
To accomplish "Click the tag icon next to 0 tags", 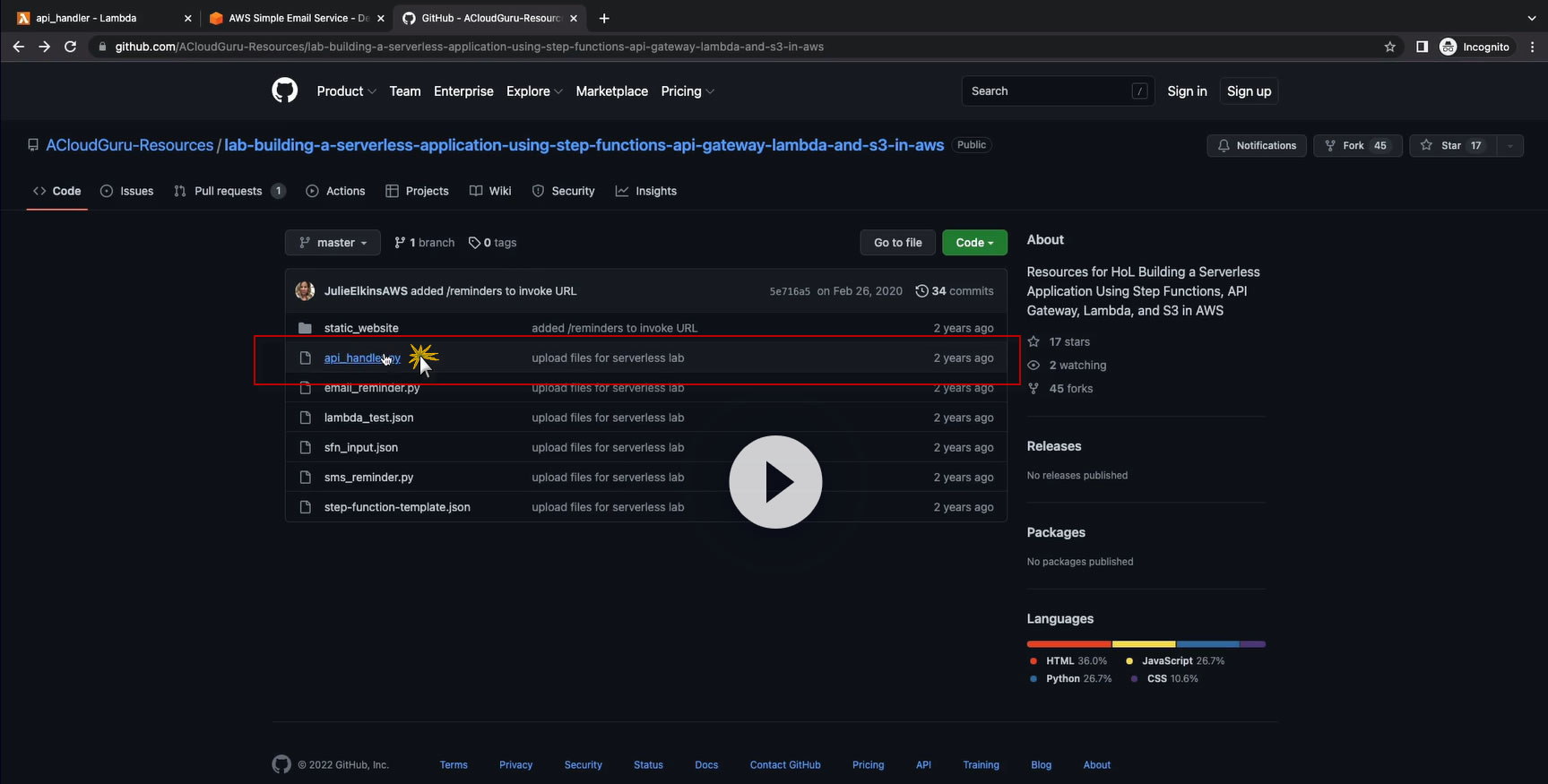I will (x=474, y=243).
